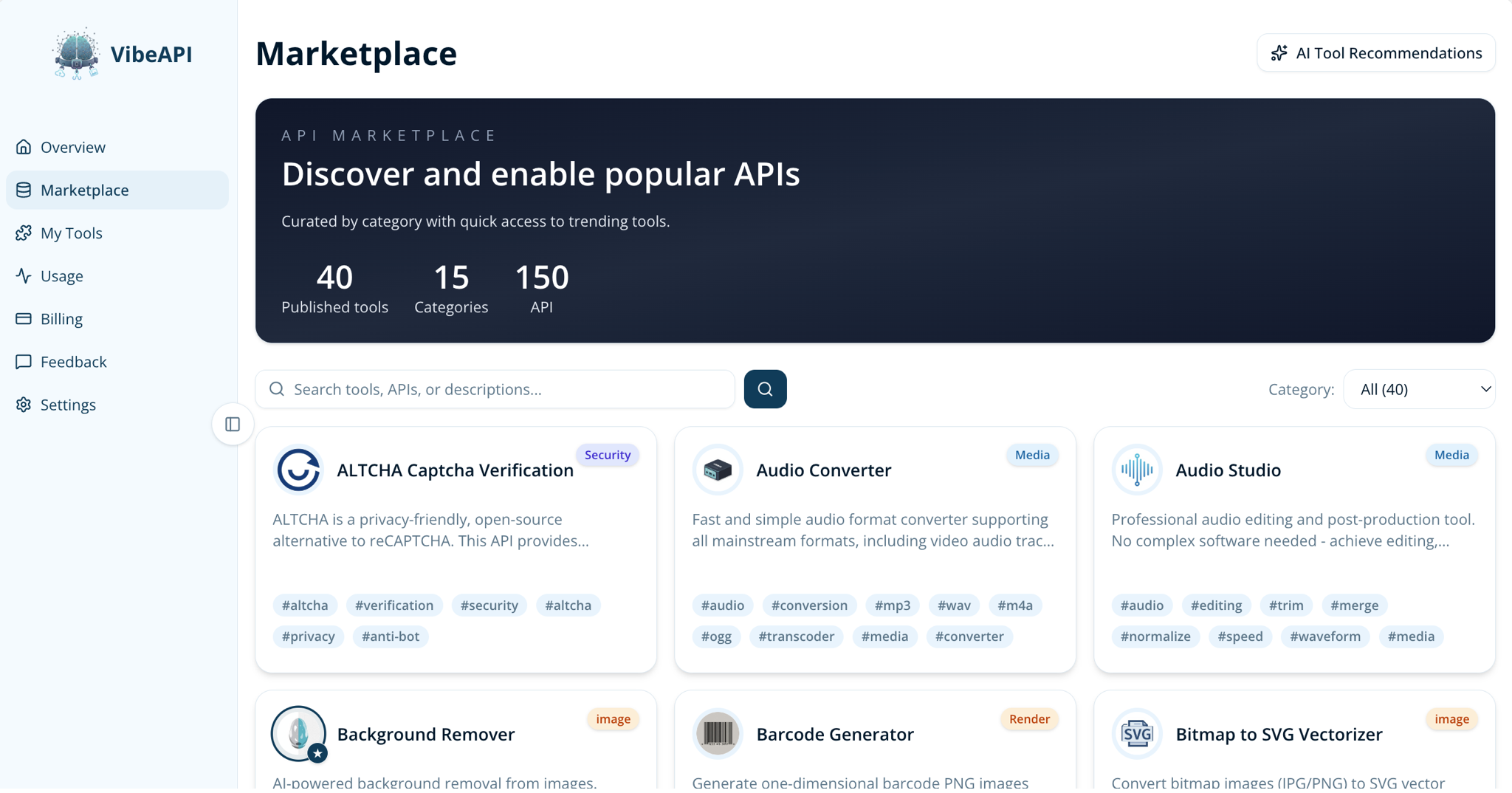Image resolution: width=1512 pixels, height=793 pixels.
Task: Click the Usage activity icon in sidebar
Action: (x=24, y=275)
